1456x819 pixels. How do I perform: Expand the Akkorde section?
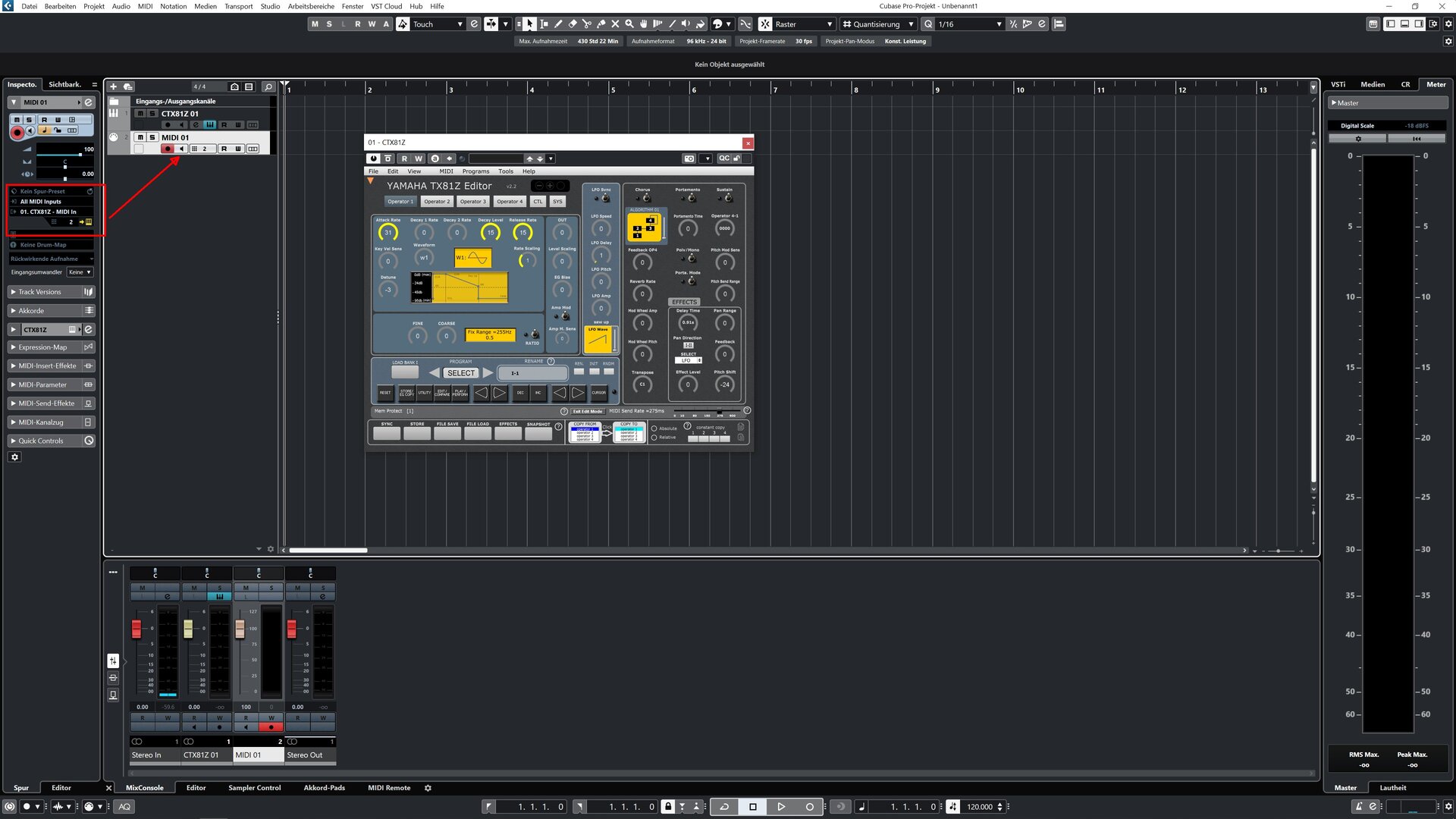click(51, 311)
